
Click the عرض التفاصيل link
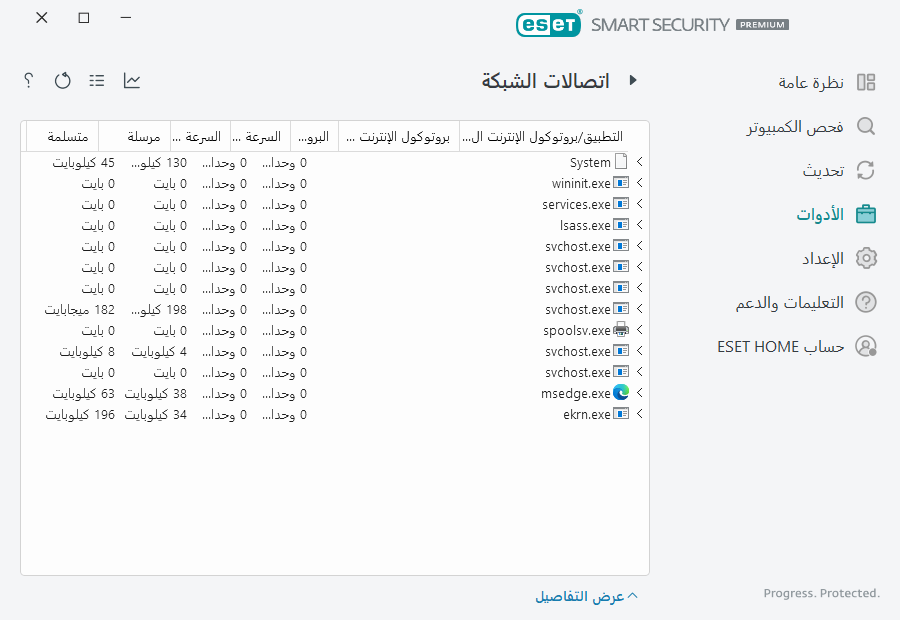coord(585,596)
